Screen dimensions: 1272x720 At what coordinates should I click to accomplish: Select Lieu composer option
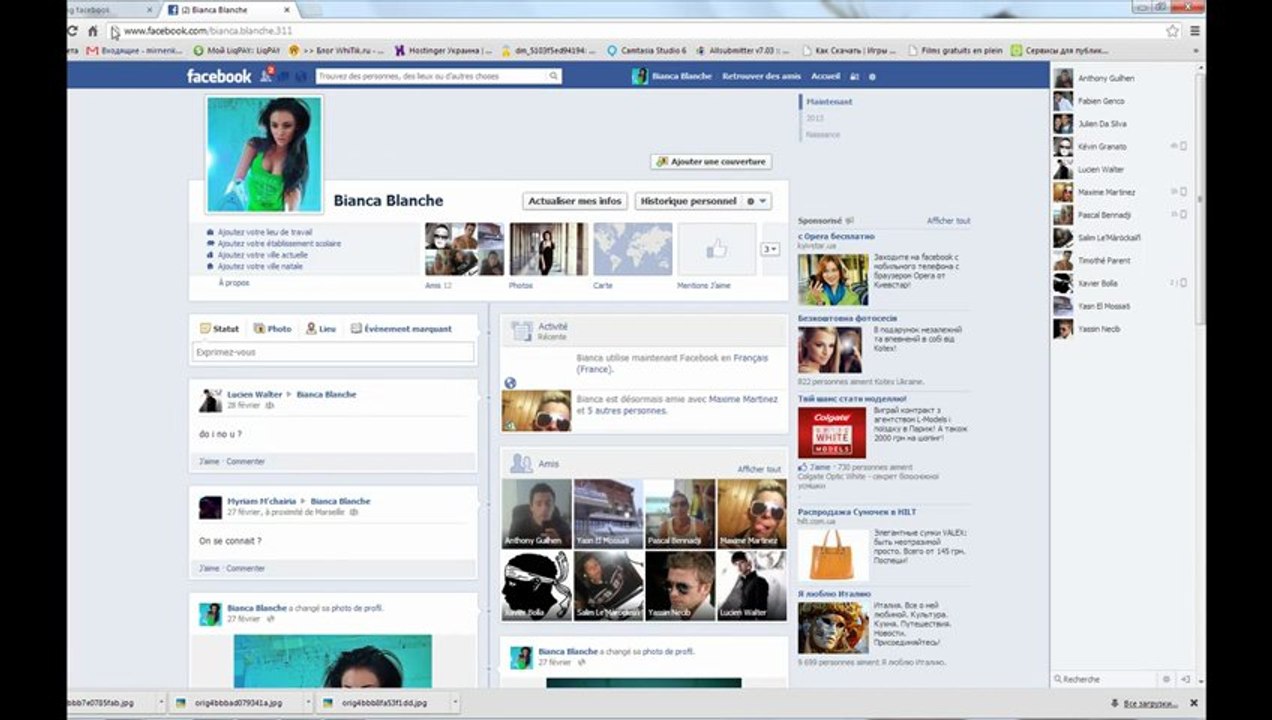click(320, 328)
